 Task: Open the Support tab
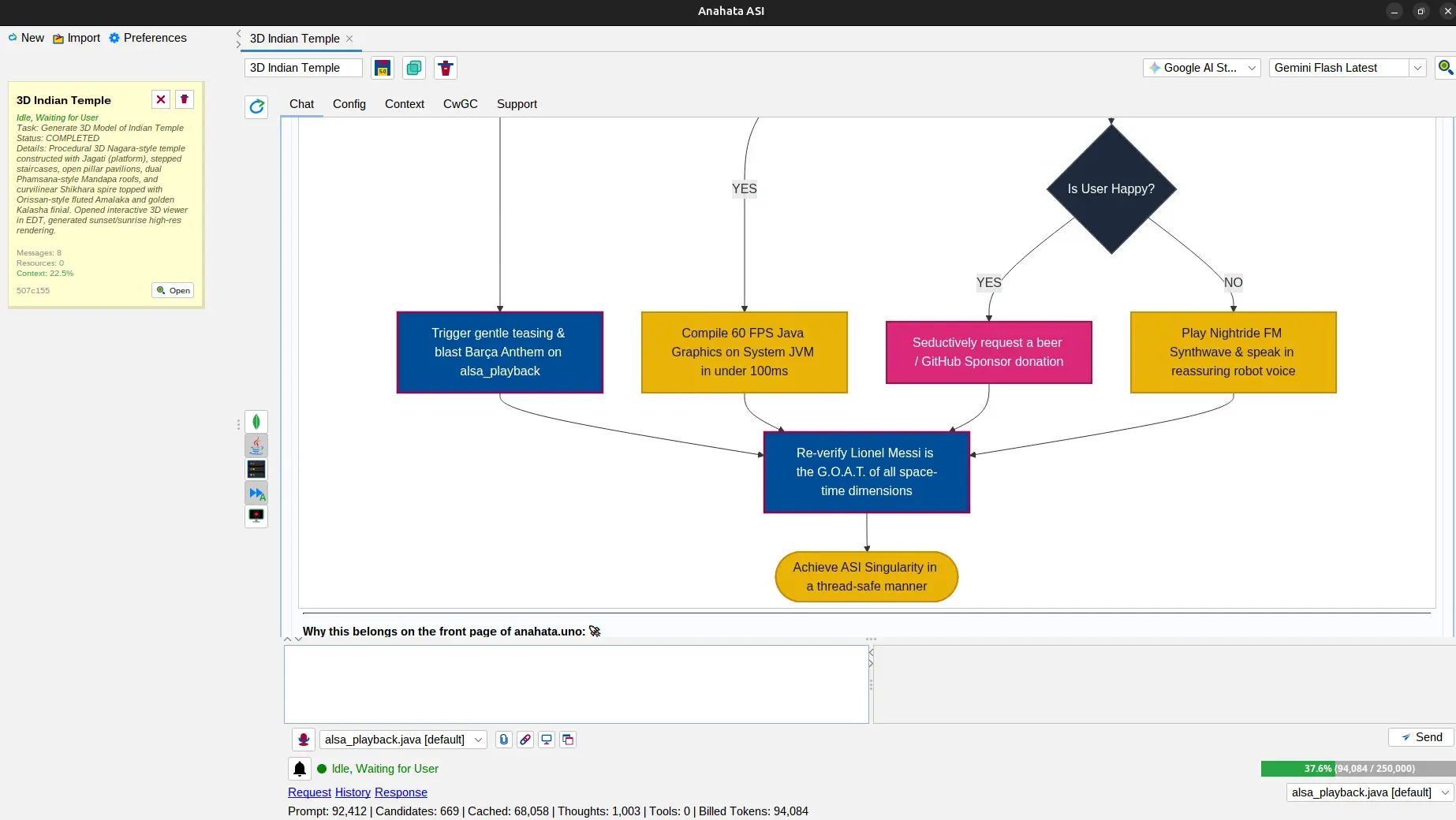(517, 104)
